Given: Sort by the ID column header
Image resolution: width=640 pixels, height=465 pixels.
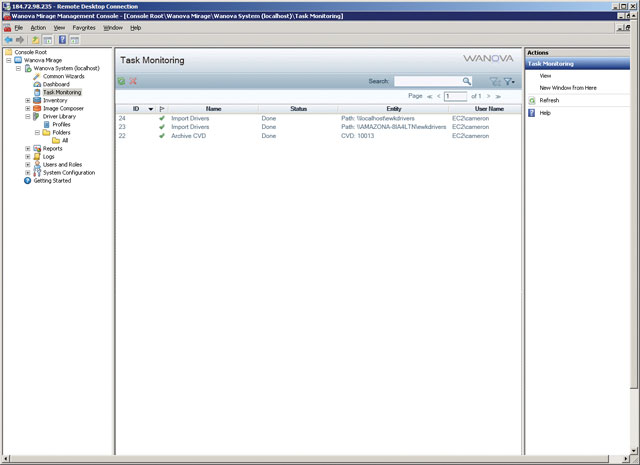Looking at the screenshot, I should point(136,109).
